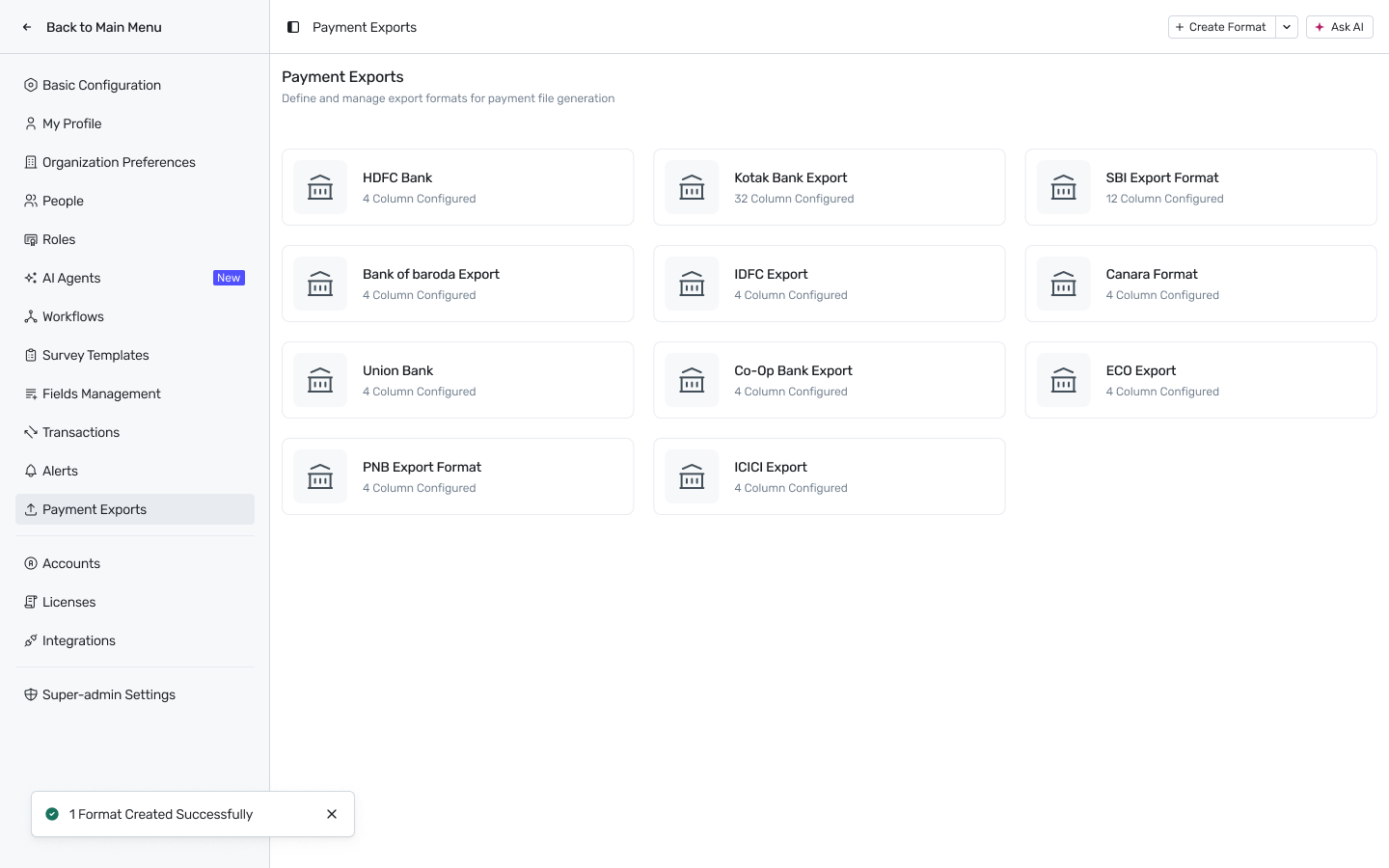Image resolution: width=1389 pixels, height=868 pixels.
Task: Click the Basic Configuration gear icon
Action: pos(31,85)
